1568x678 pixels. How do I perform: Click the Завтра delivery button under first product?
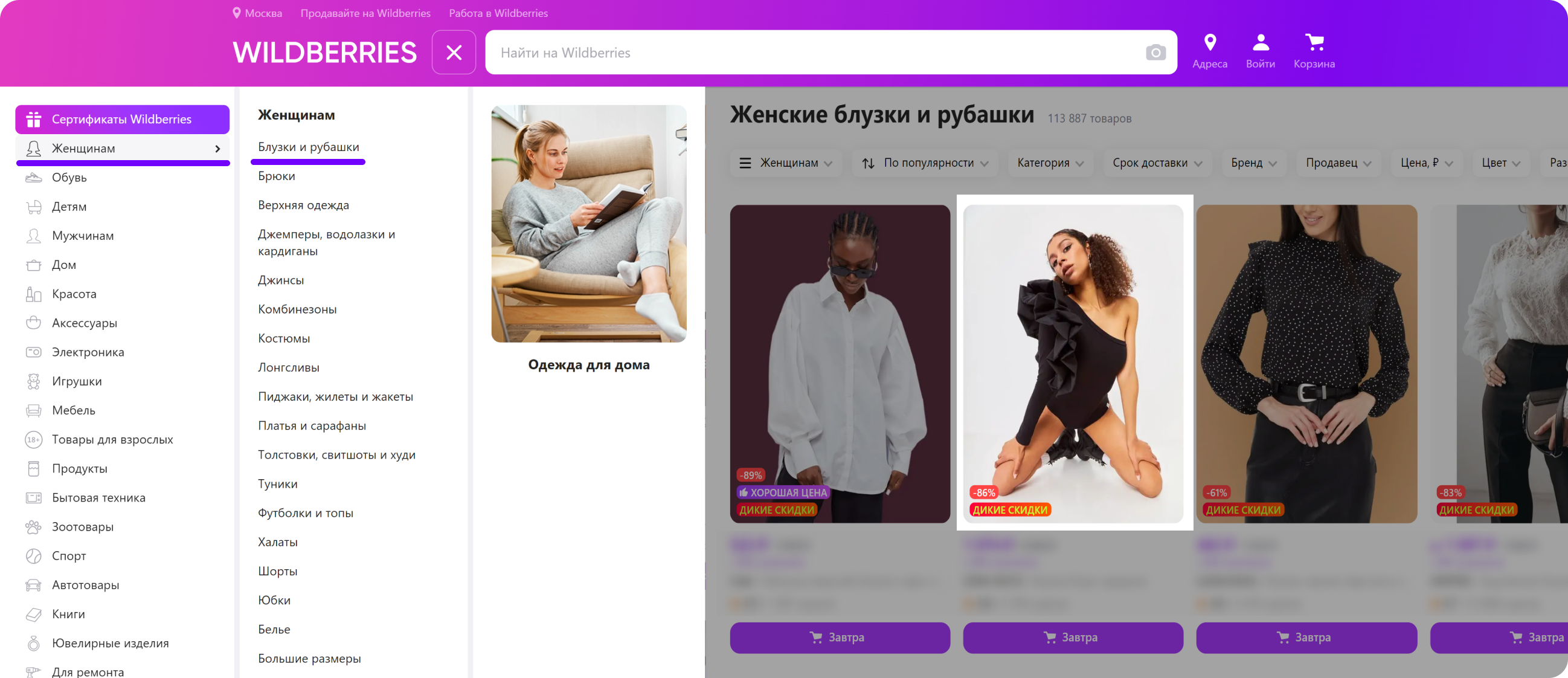pyautogui.click(x=840, y=638)
